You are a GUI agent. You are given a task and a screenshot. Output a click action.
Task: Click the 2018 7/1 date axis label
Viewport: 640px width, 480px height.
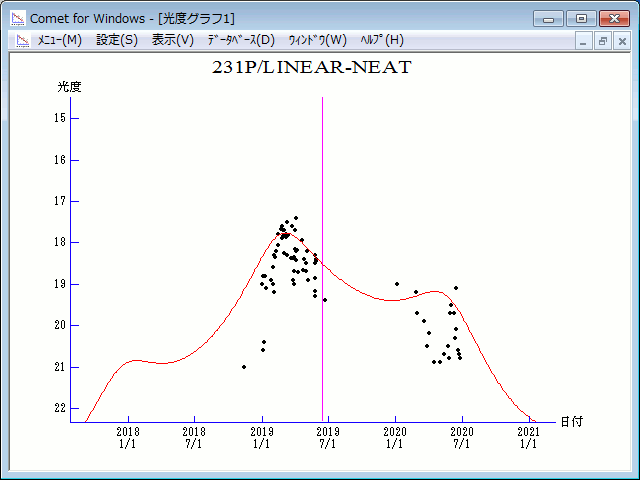point(194,438)
